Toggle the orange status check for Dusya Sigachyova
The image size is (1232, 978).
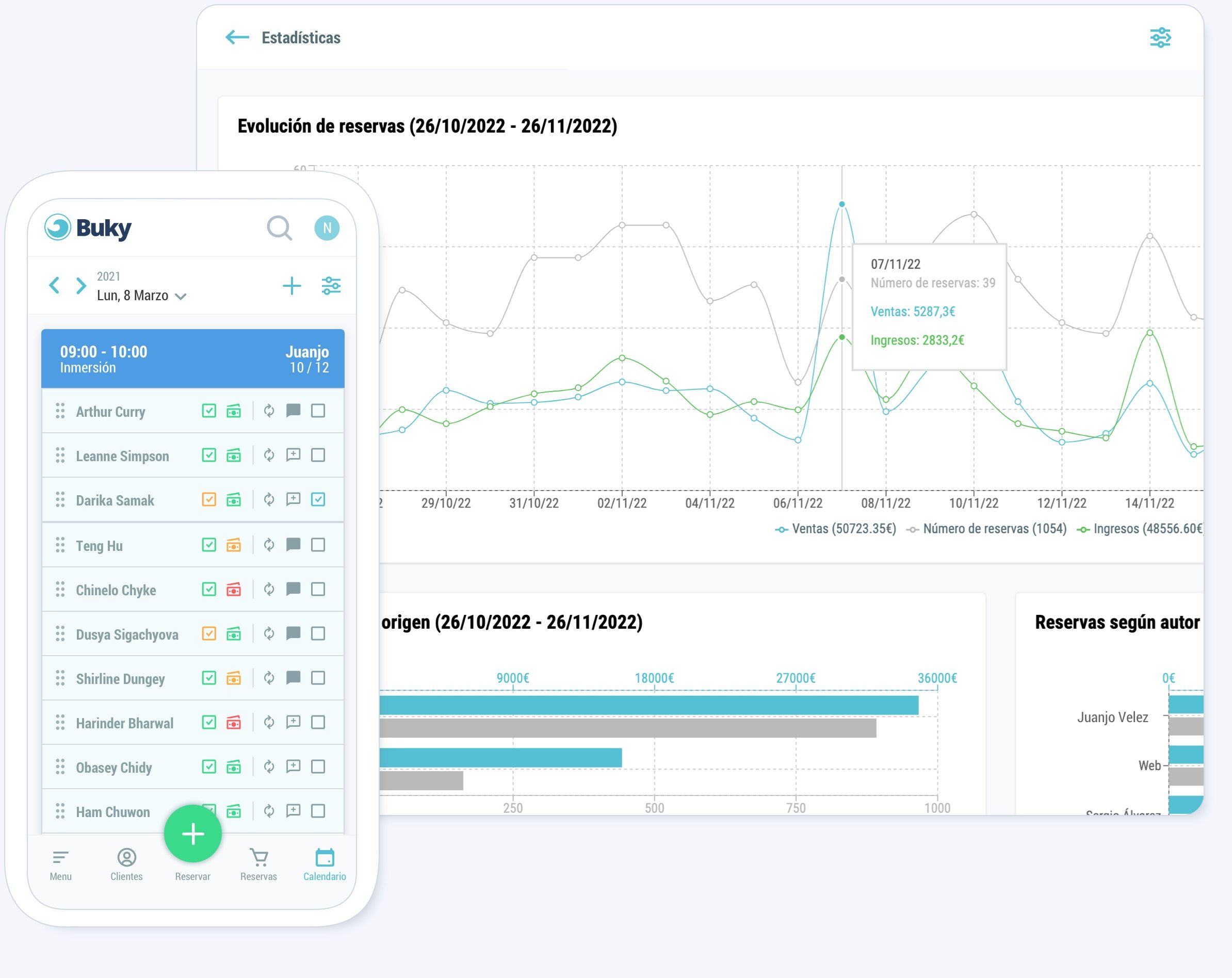pos(209,633)
